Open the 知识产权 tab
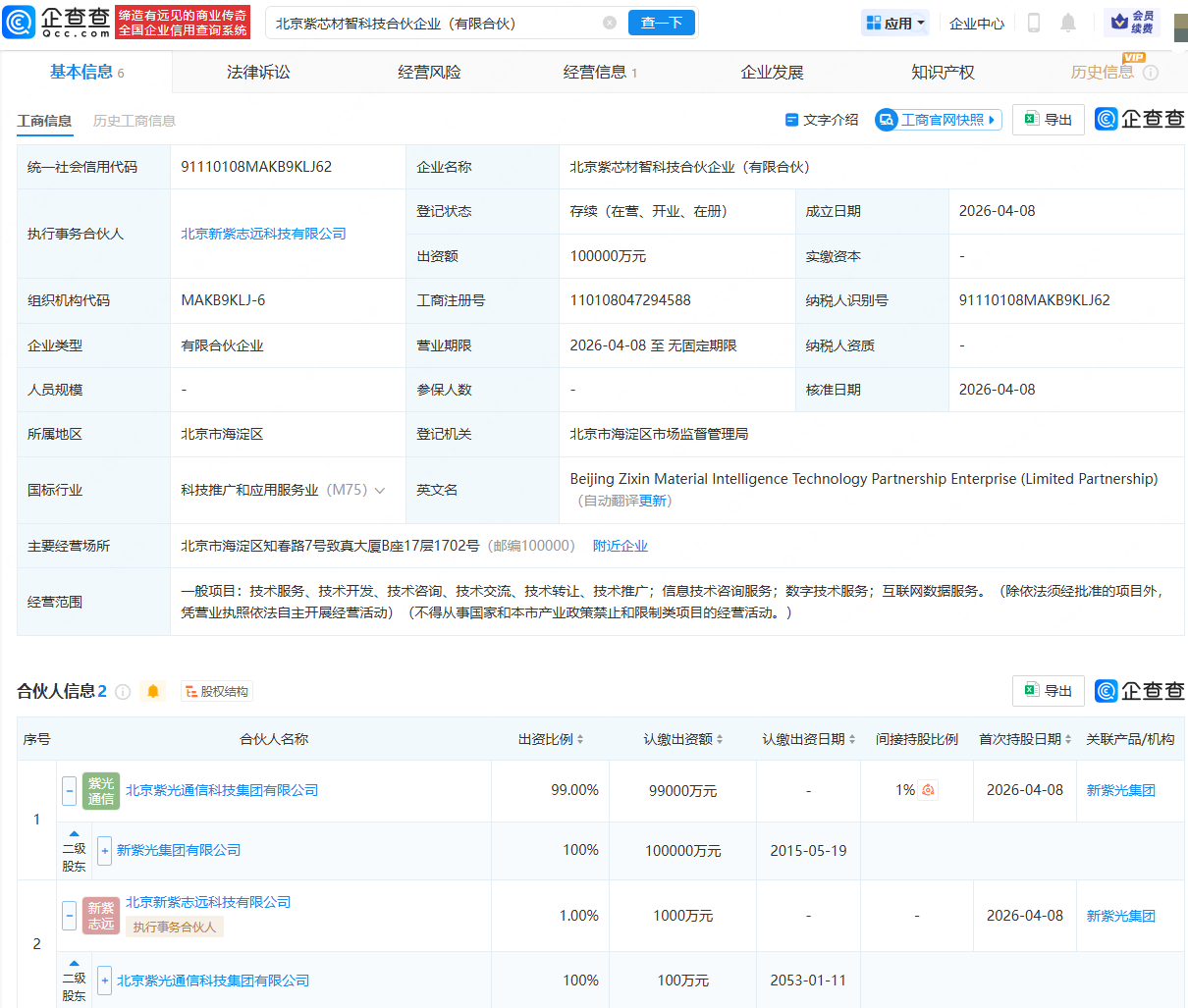The height and width of the screenshot is (1008, 1188). coord(943,73)
